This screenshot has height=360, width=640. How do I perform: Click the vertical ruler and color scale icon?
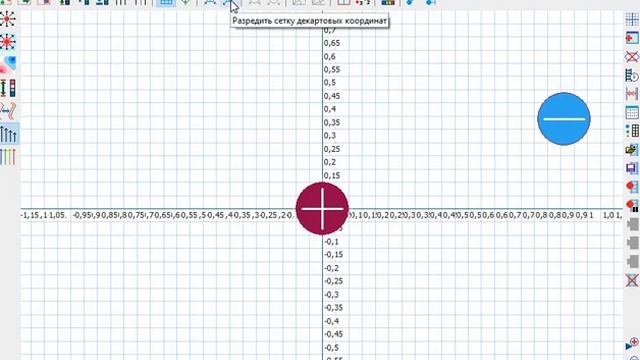click(x=8, y=88)
